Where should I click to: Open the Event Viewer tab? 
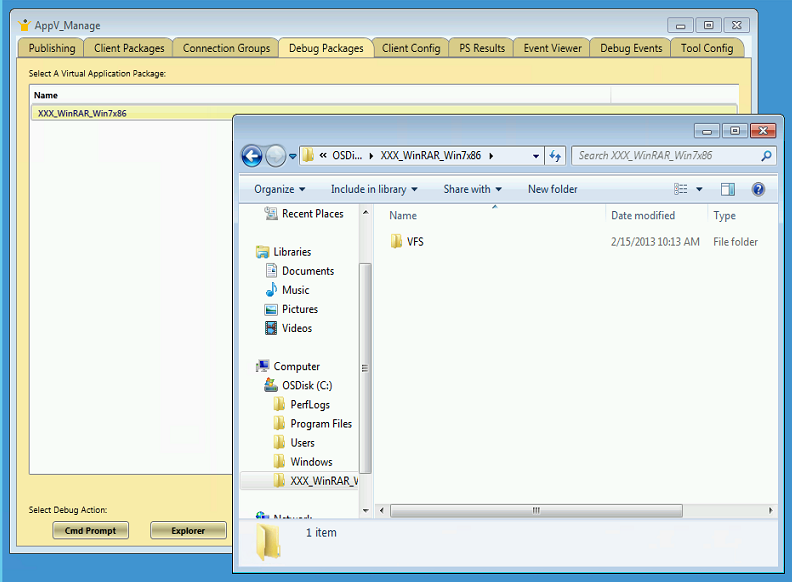click(552, 48)
